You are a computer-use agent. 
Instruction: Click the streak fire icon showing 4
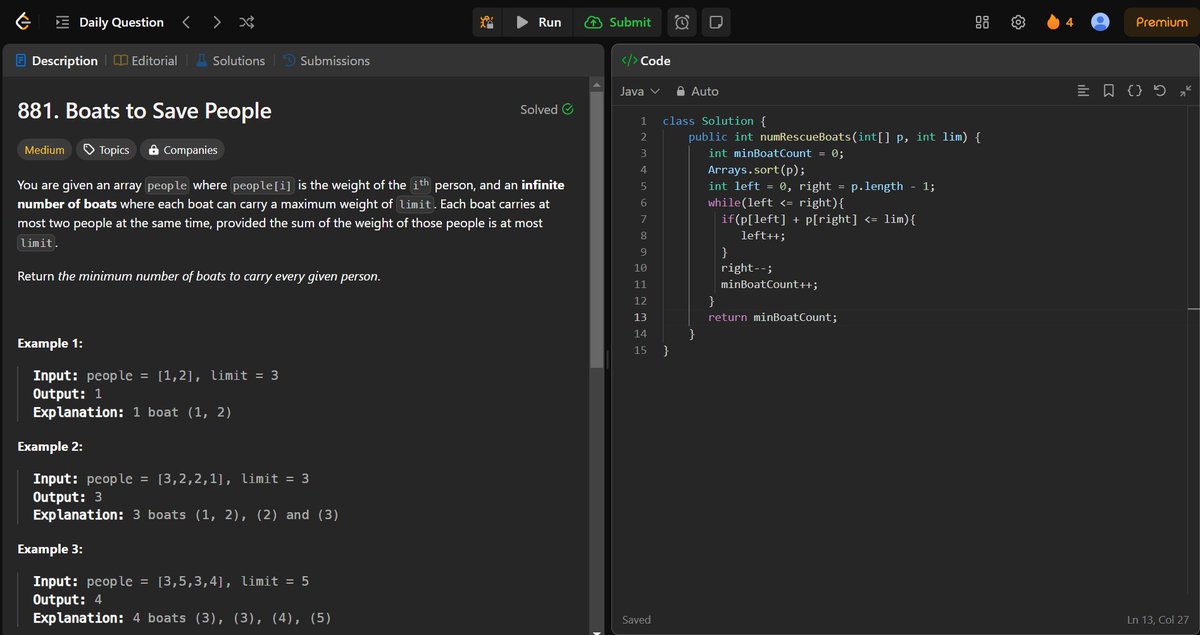click(x=1060, y=22)
